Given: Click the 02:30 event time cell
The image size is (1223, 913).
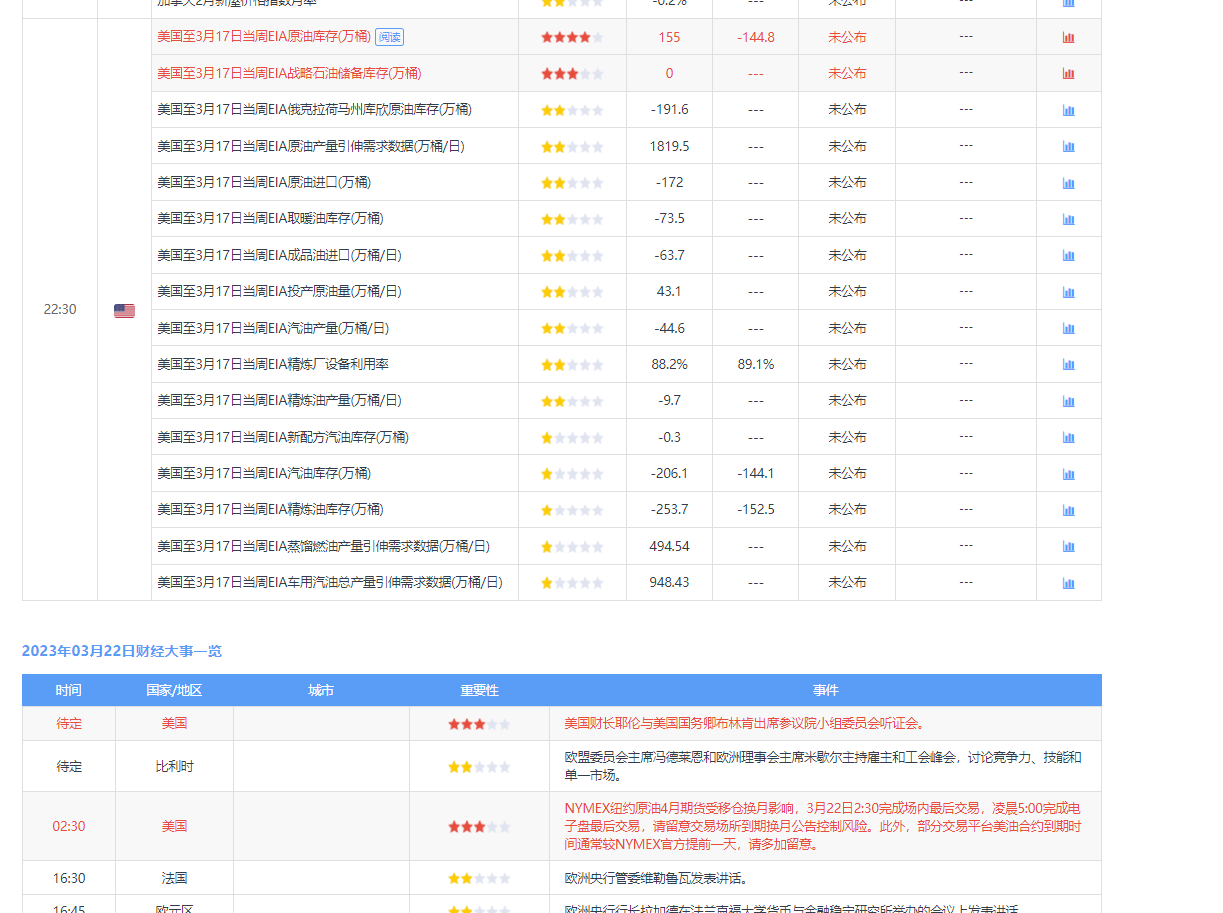Looking at the screenshot, I should tap(69, 826).
